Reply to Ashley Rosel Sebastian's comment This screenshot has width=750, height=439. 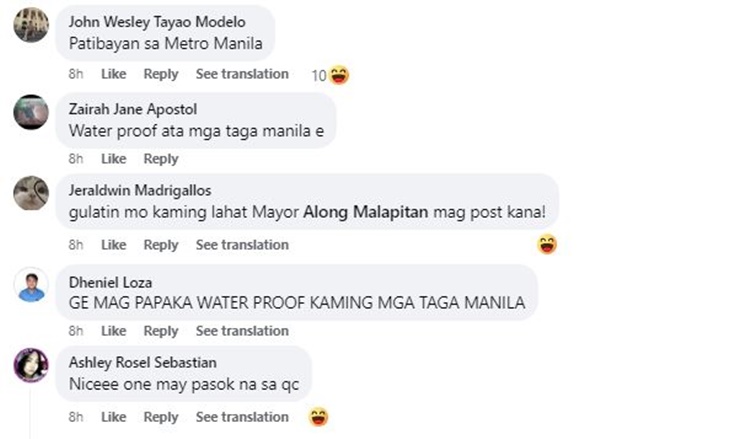click(161, 417)
